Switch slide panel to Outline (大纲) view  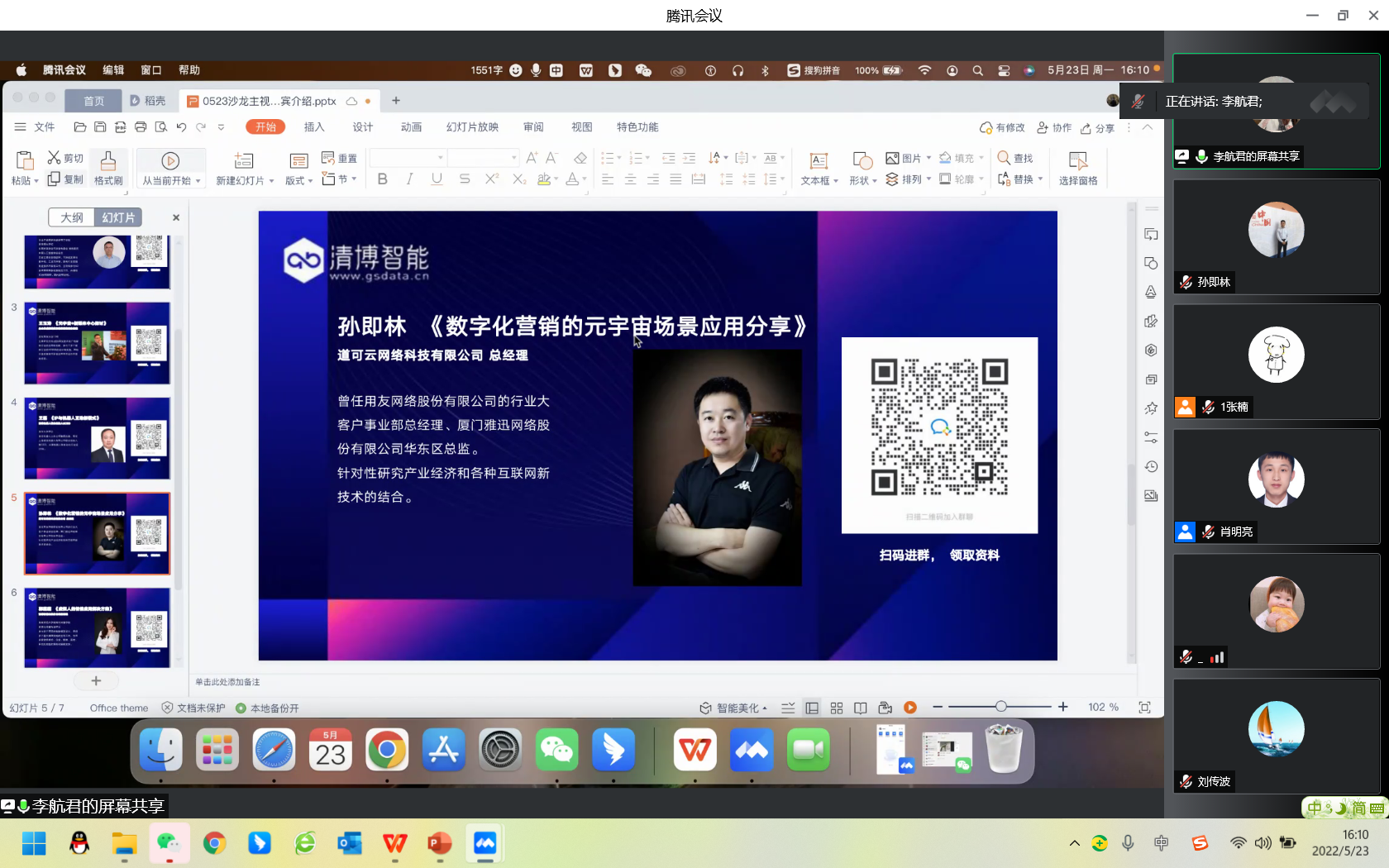pyautogui.click(x=72, y=217)
